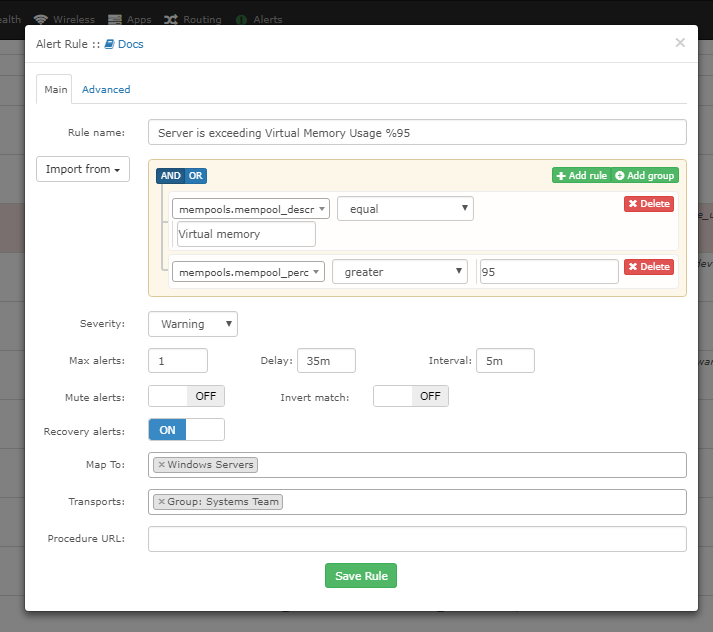Click Add group button

[x=645, y=176]
